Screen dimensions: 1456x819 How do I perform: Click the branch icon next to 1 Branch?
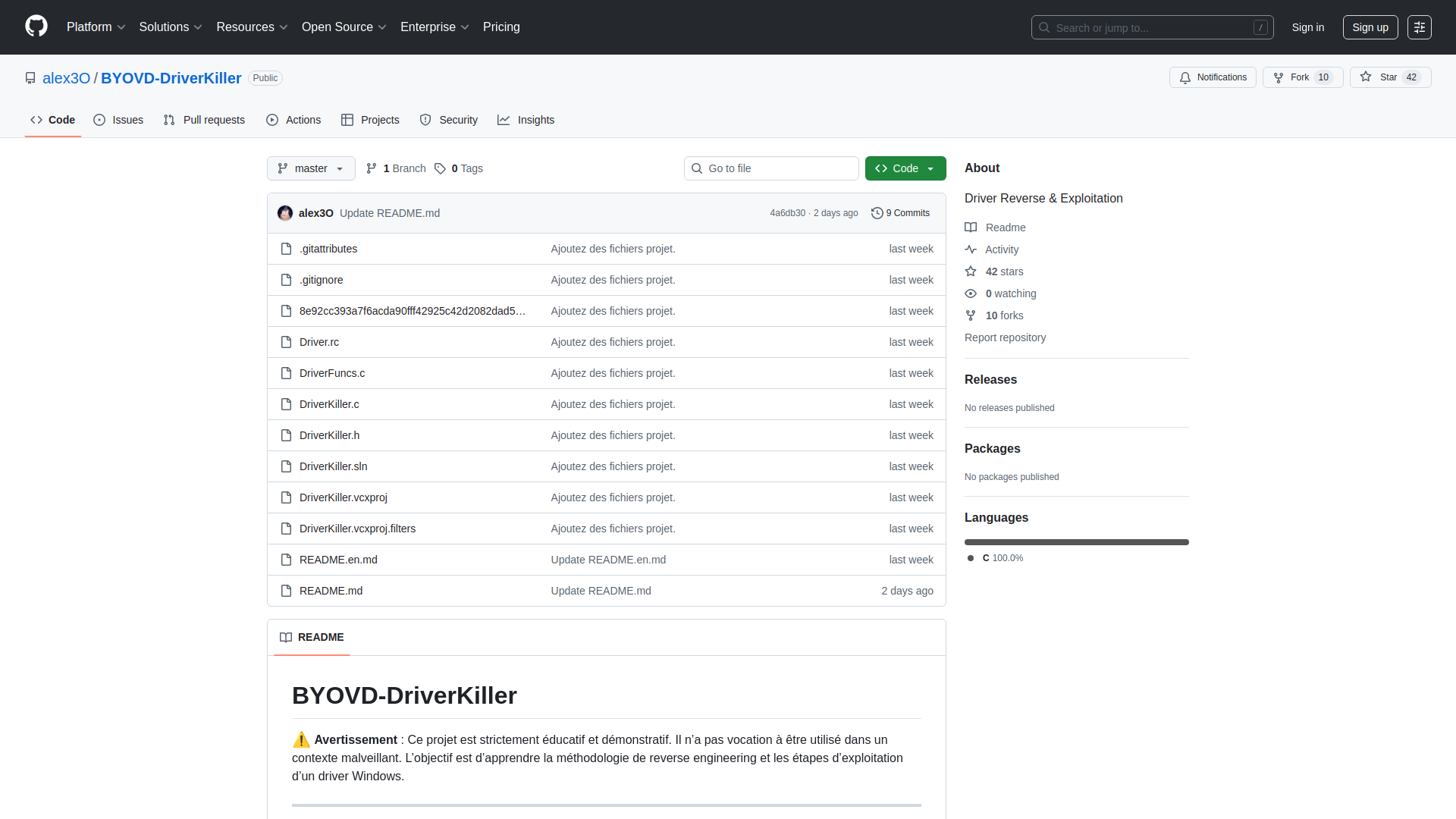pyautogui.click(x=372, y=168)
